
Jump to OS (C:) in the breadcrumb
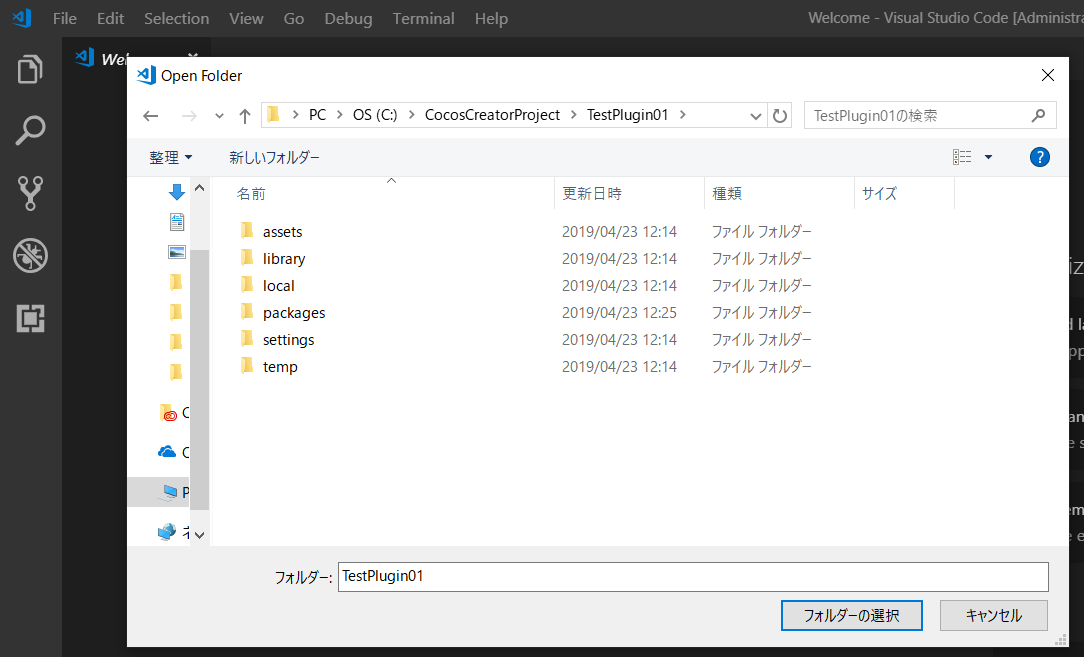click(x=375, y=115)
